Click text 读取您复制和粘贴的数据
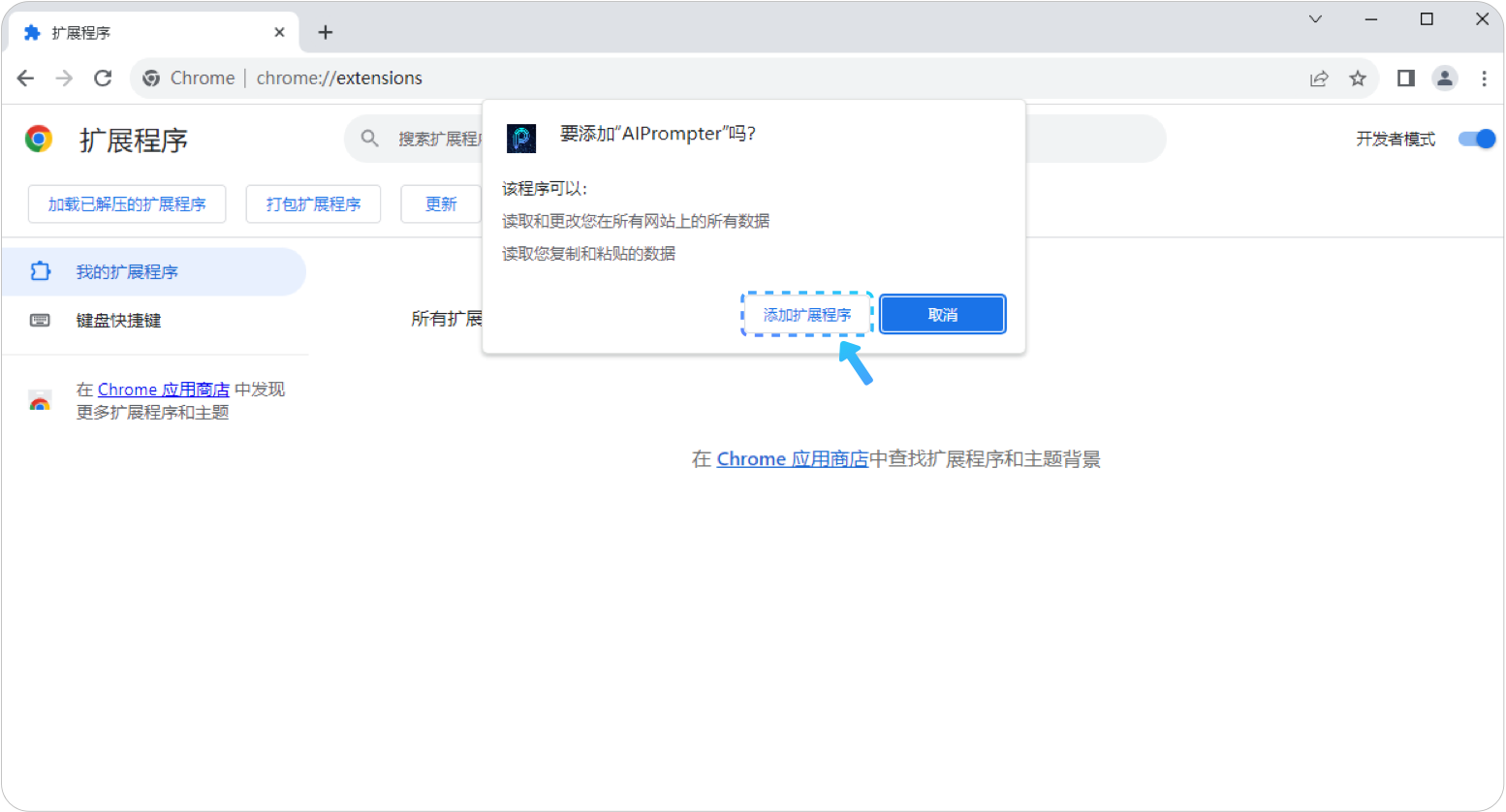 pos(588,254)
